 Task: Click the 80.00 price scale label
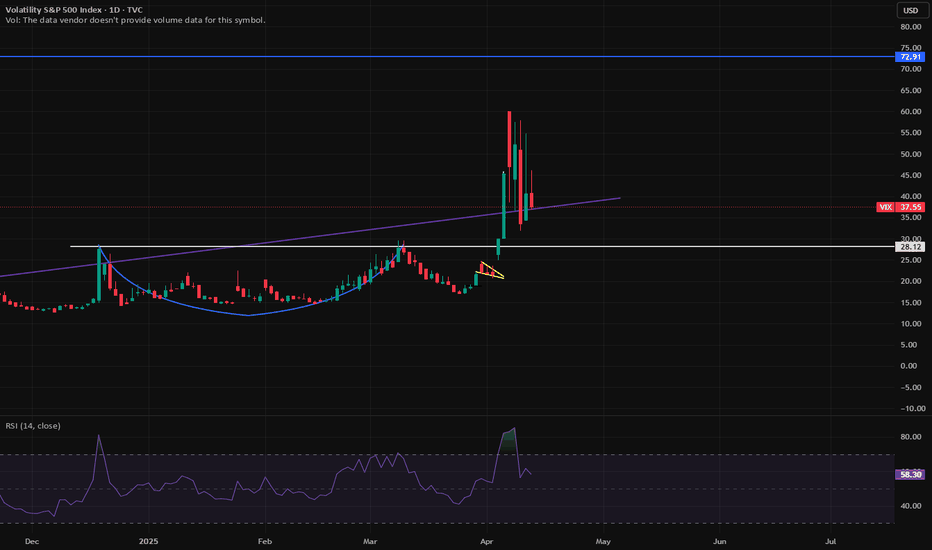[911, 27]
